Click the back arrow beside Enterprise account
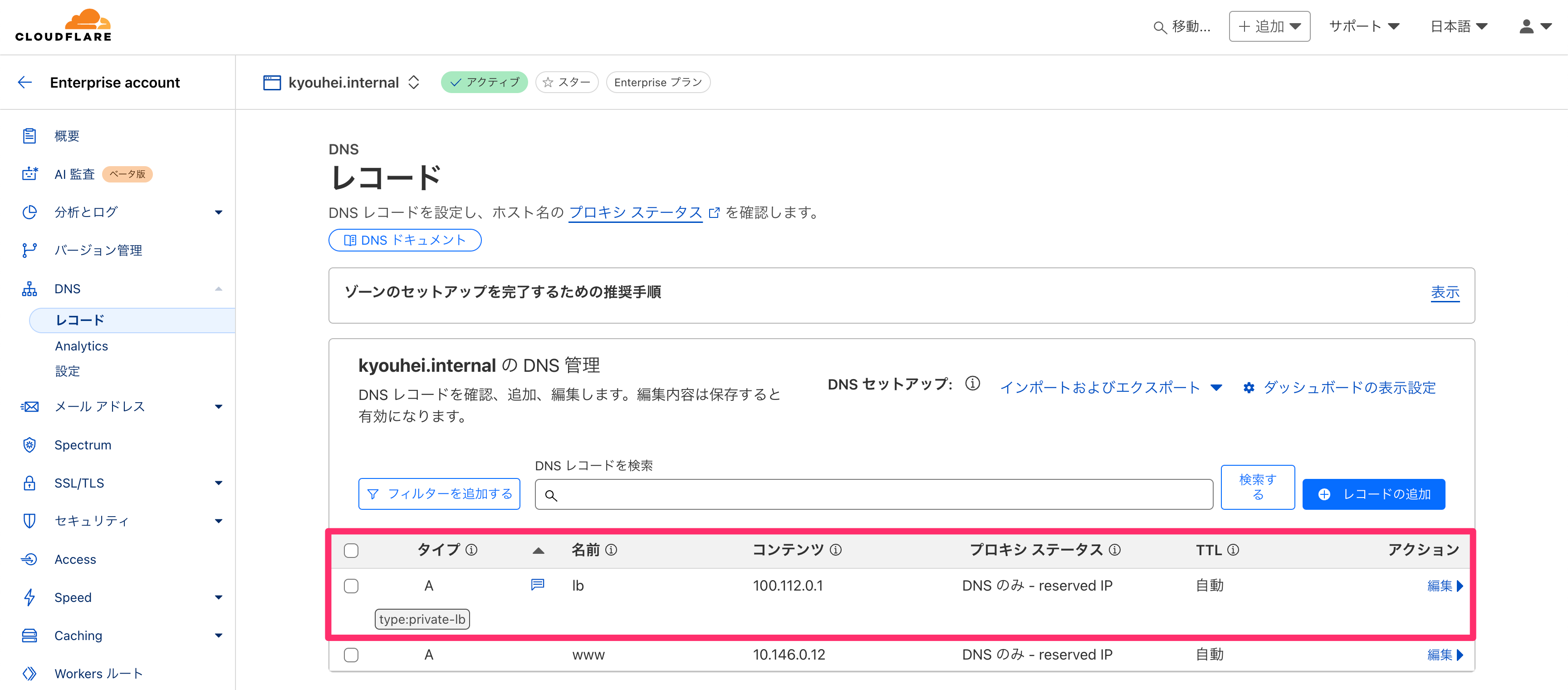 25,82
